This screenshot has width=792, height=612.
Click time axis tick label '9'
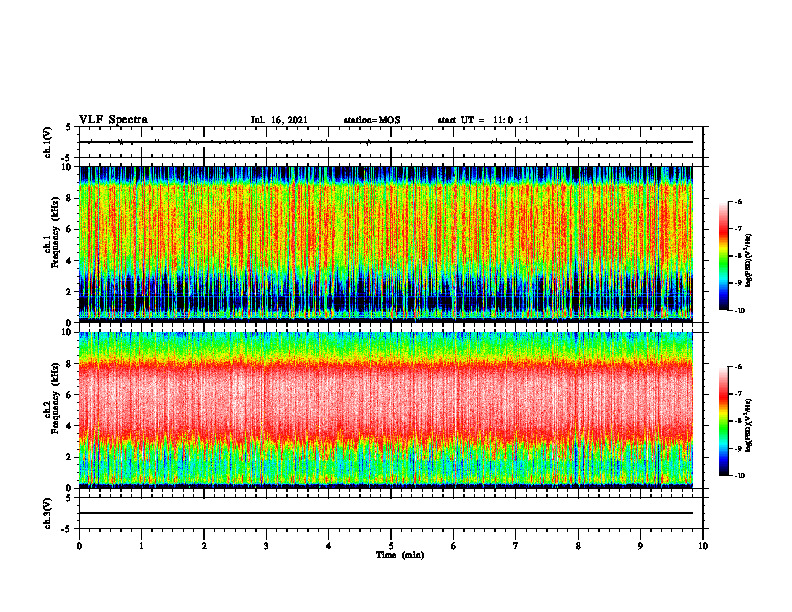tap(640, 546)
